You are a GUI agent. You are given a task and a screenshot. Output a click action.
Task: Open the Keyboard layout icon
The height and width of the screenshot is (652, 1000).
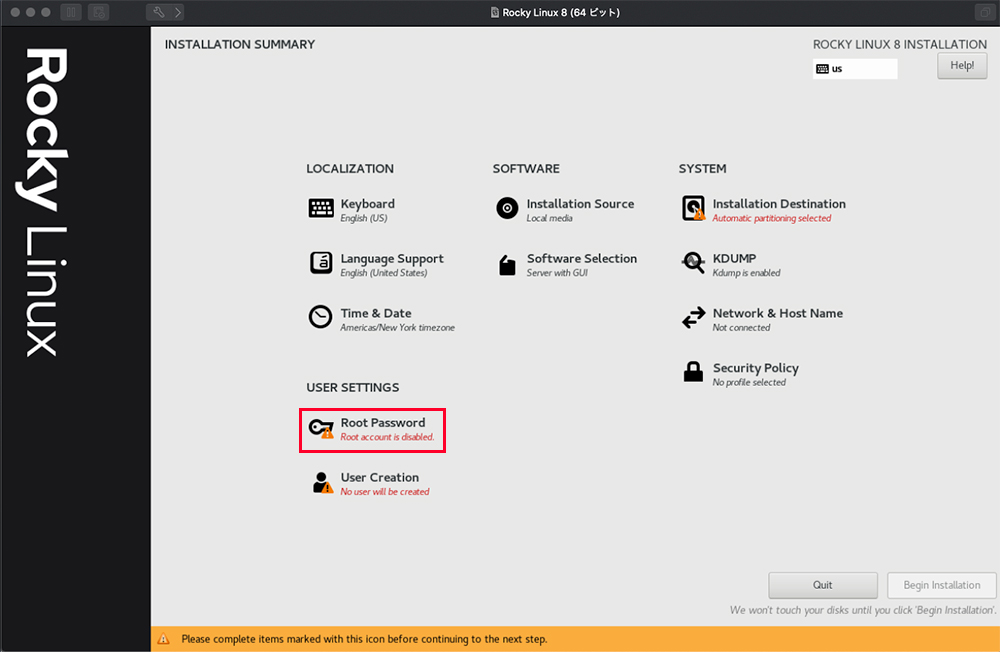pyautogui.click(x=321, y=208)
